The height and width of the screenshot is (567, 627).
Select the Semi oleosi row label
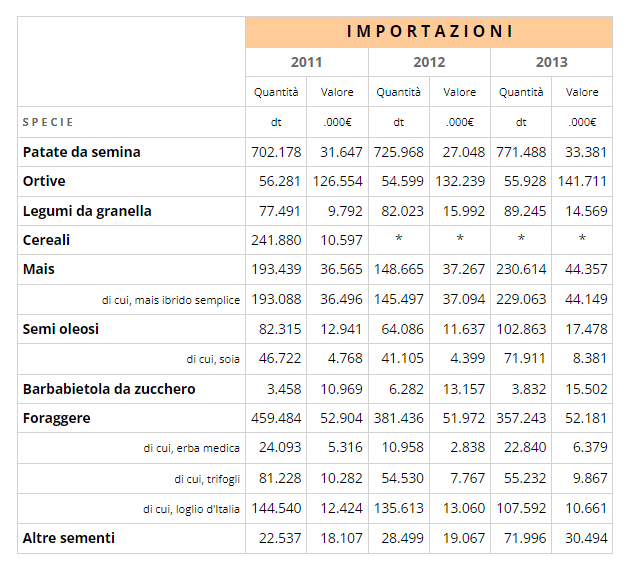(x=61, y=329)
